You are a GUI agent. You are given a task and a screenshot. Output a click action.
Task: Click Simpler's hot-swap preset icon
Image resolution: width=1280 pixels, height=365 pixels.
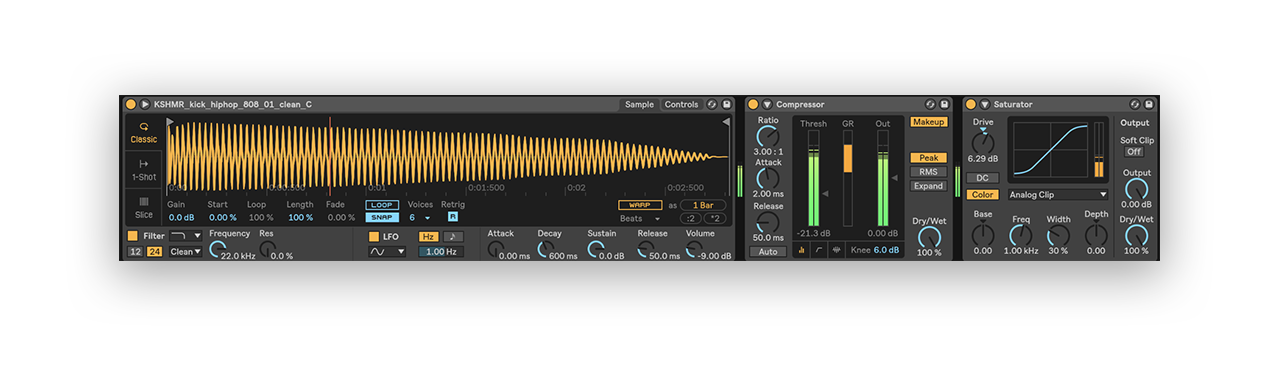point(711,104)
